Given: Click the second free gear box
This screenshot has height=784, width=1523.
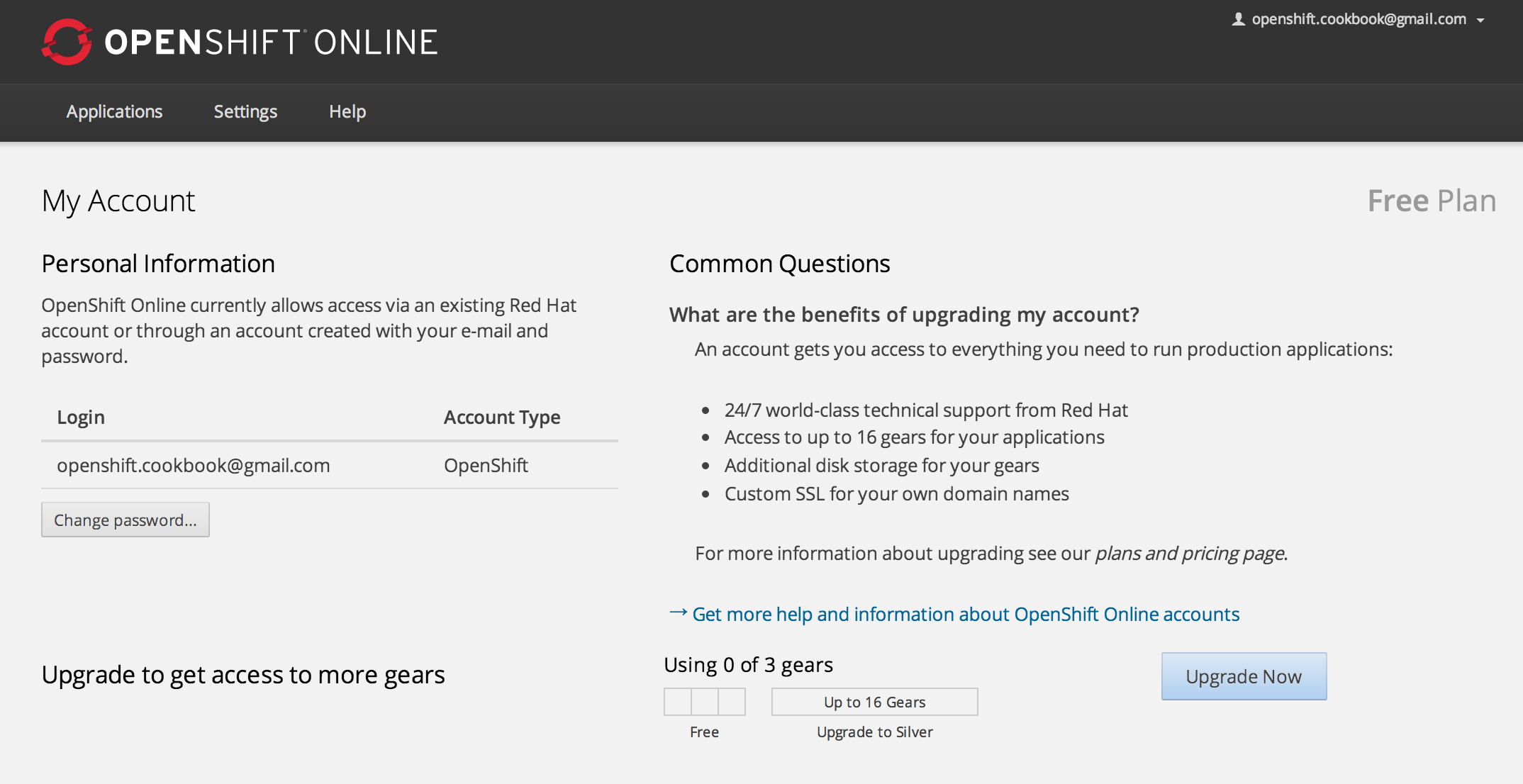Looking at the screenshot, I should pos(705,702).
